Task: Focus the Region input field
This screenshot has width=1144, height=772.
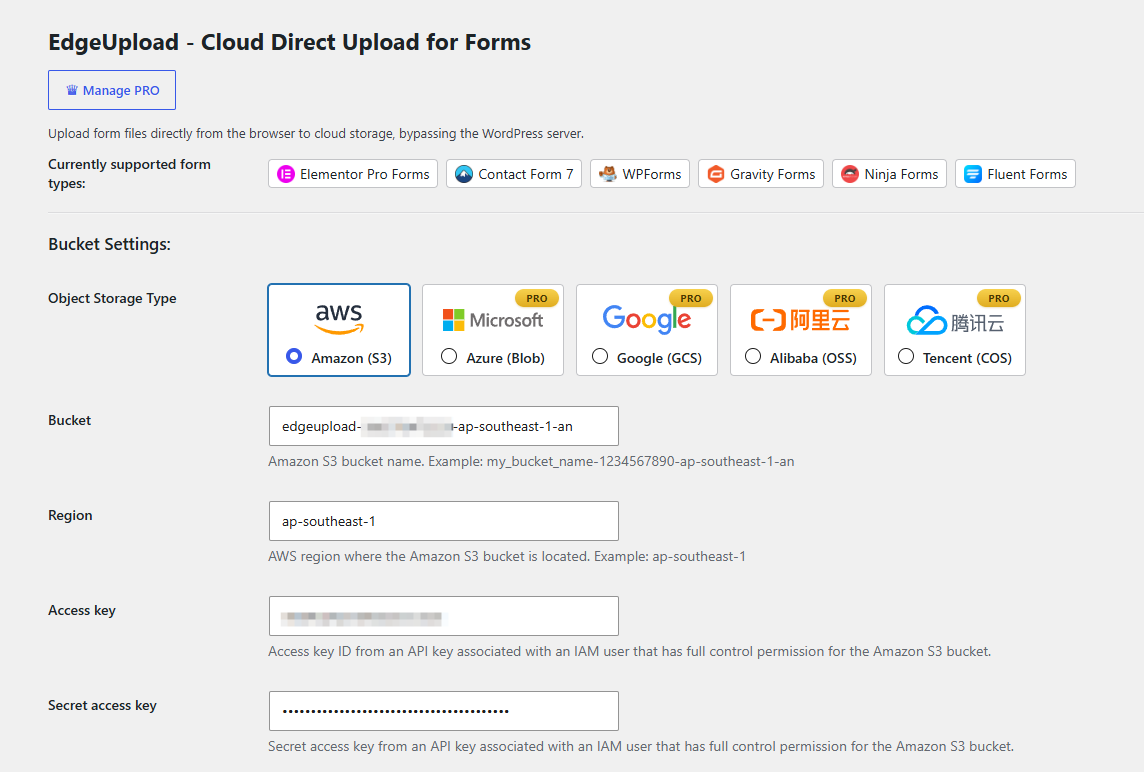Action: point(444,521)
